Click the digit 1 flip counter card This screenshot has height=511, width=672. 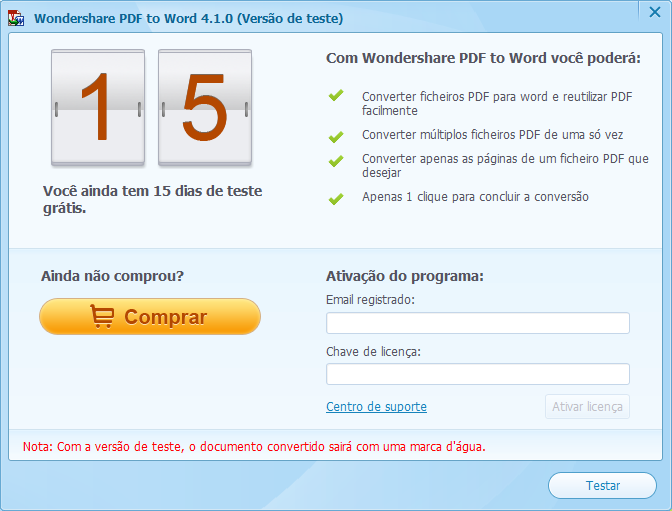pyautogui.click(x=98, y=107)
